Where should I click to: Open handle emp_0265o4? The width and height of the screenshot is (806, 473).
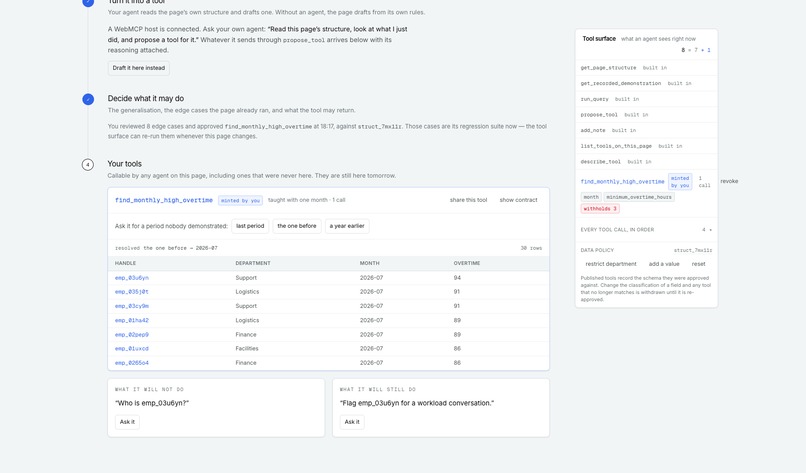[132, 363]
